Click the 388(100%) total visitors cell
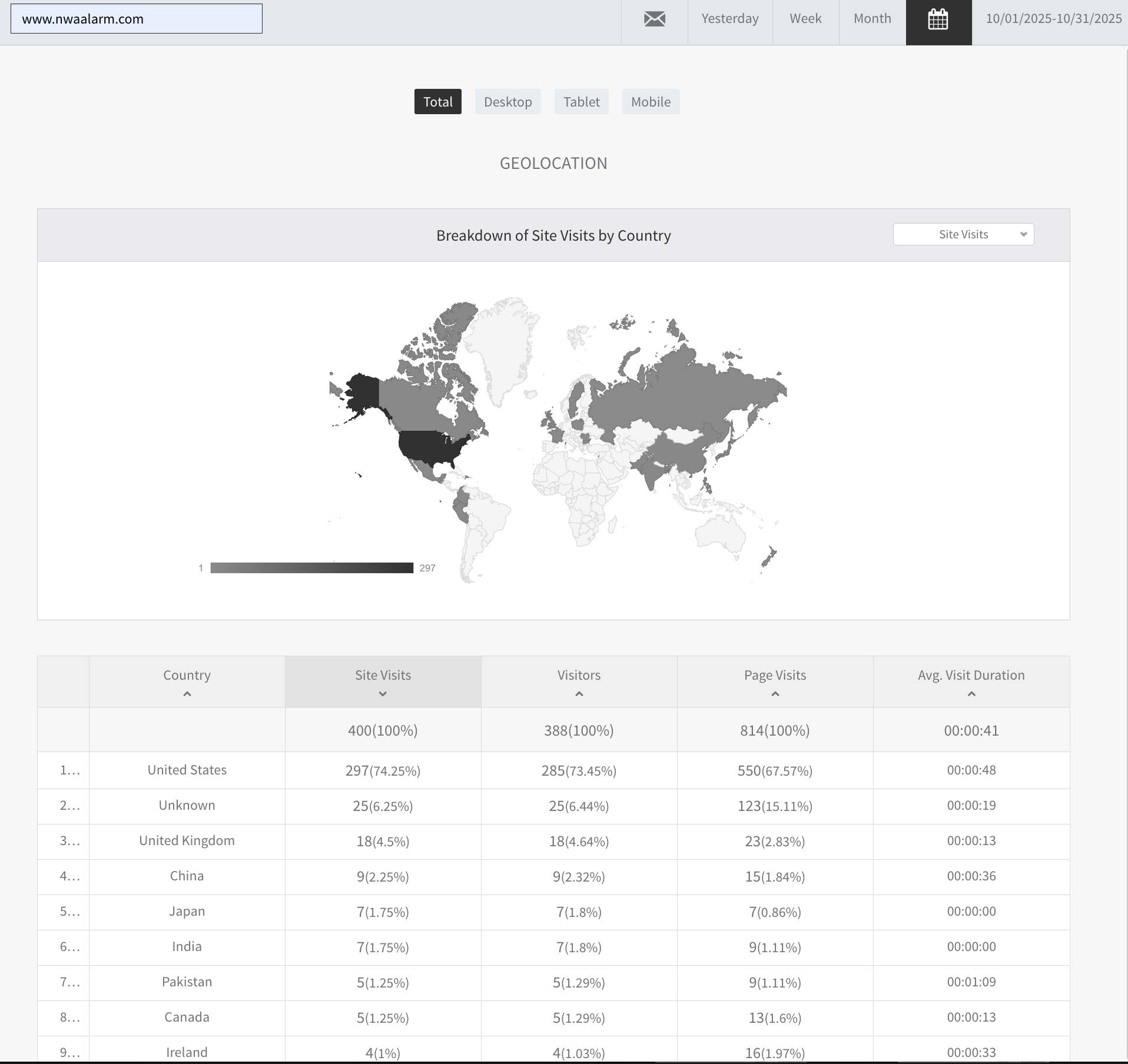 [x=579, y=730]
